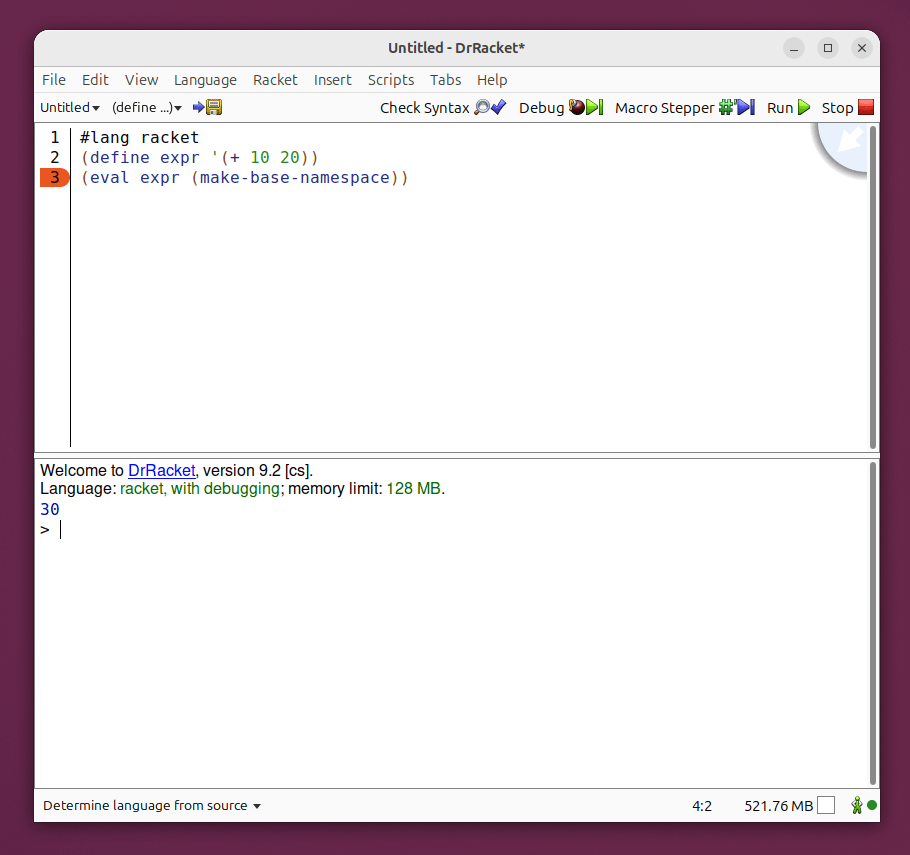
Task: Click the 521.76 MB memory usage
Action: (x=778, y=806)
